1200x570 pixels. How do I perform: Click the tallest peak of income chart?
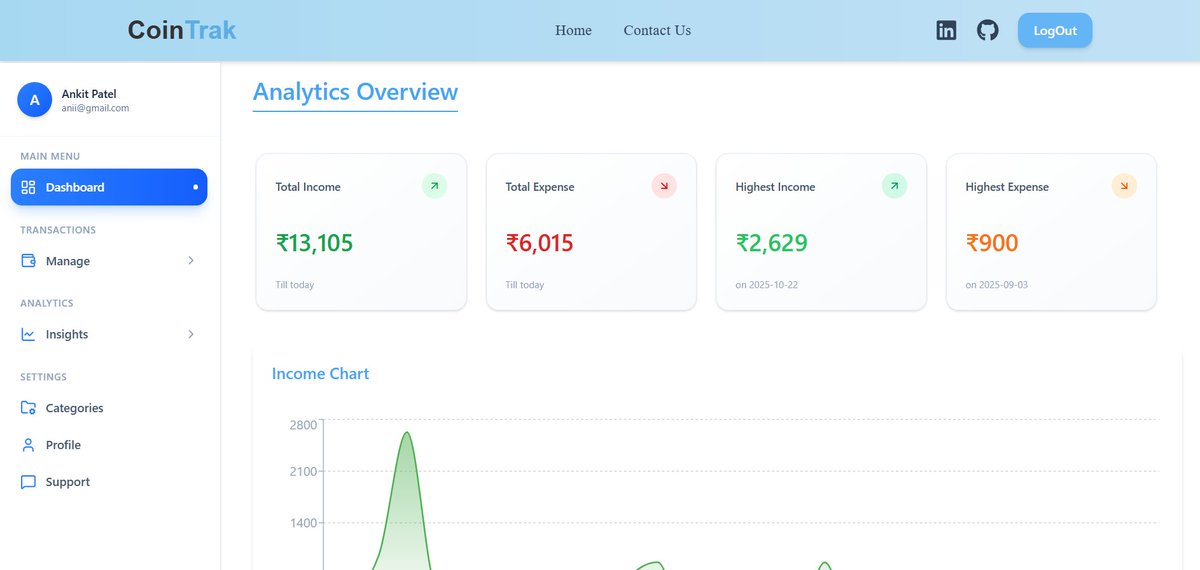click(407, 434)
